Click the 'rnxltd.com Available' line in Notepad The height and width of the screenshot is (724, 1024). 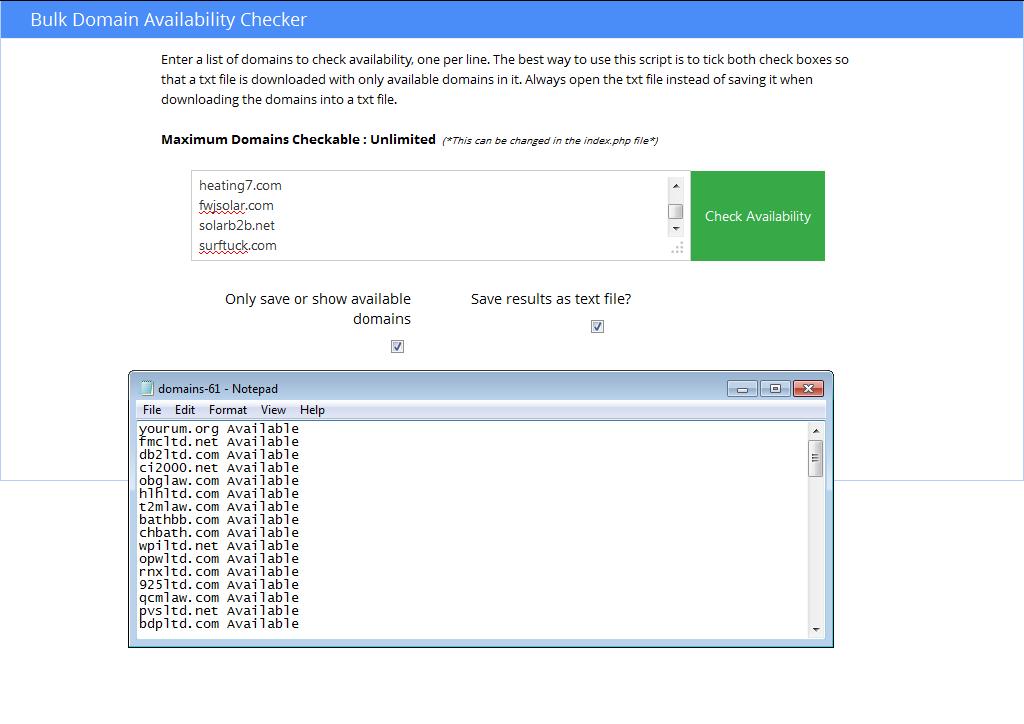[x=219, y=572]
